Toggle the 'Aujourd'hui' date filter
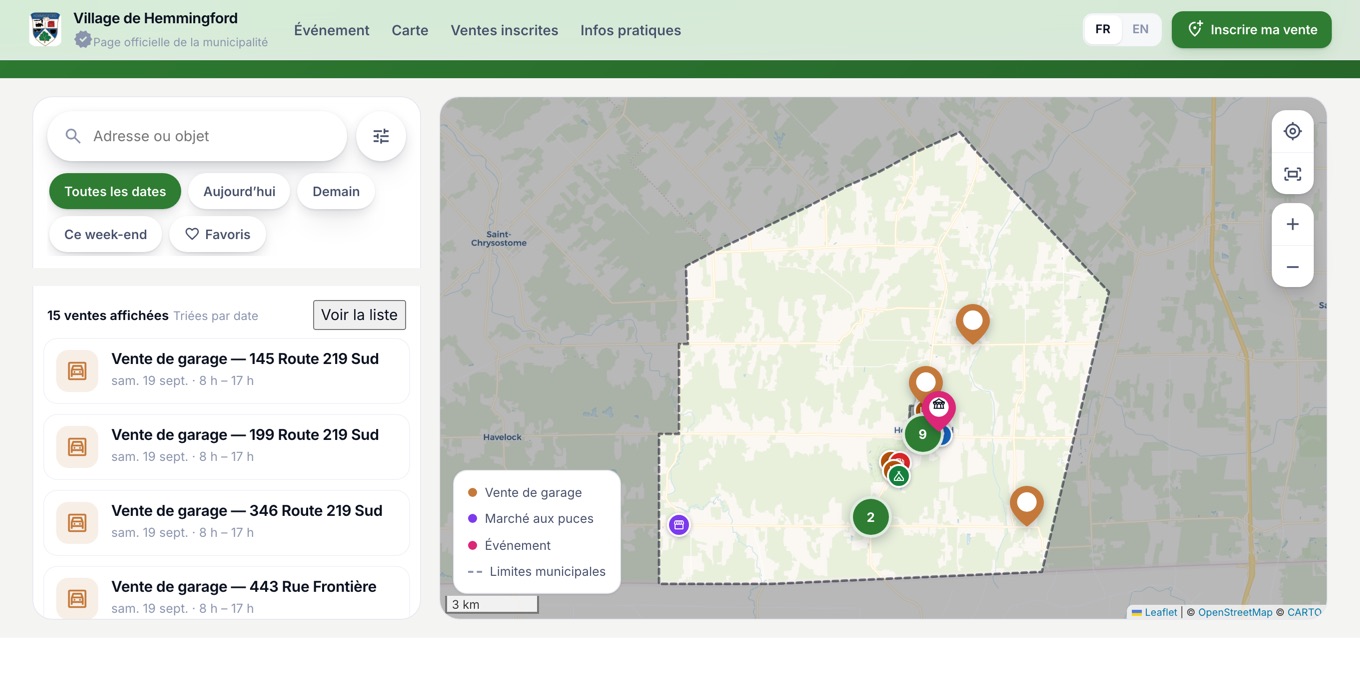 click(x=239, y=191)
